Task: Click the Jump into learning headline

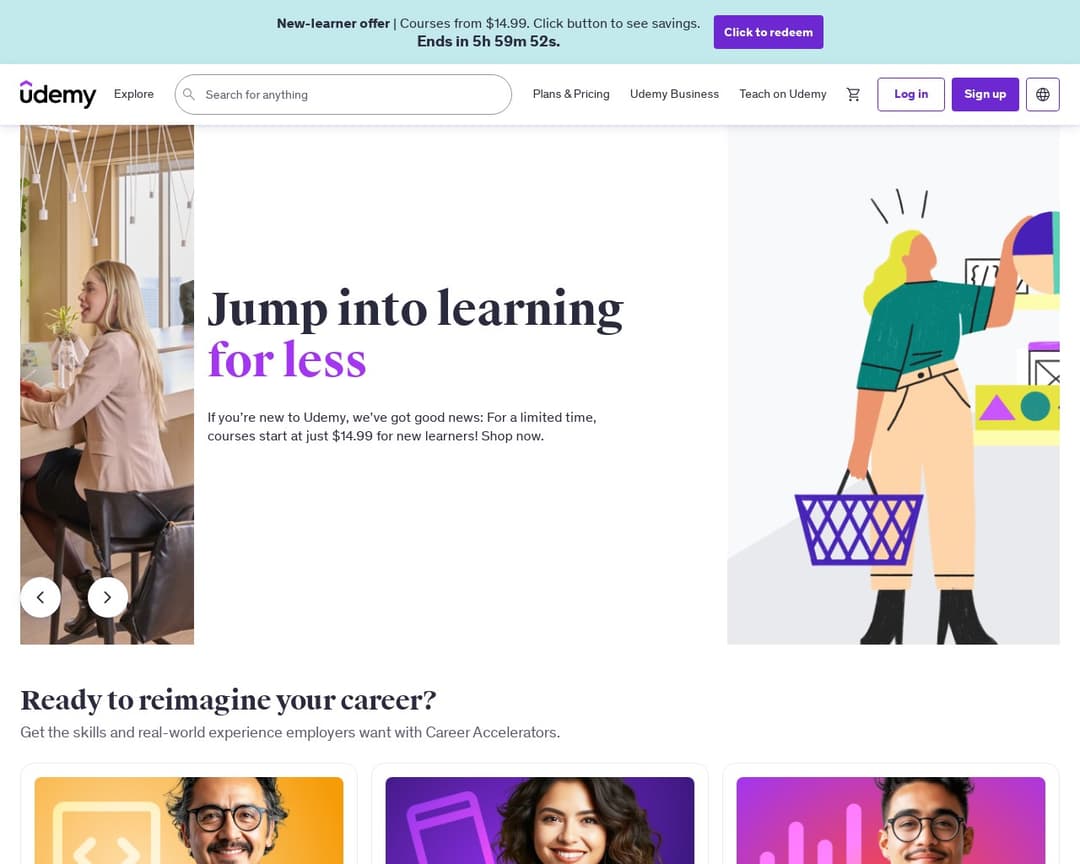Action: click(415, 308)
